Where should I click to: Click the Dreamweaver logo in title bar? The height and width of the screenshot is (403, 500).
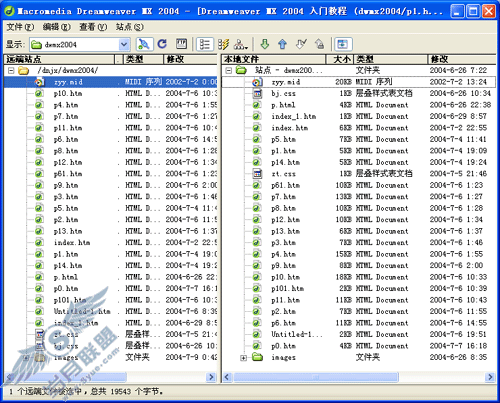(x=9, y=11)
